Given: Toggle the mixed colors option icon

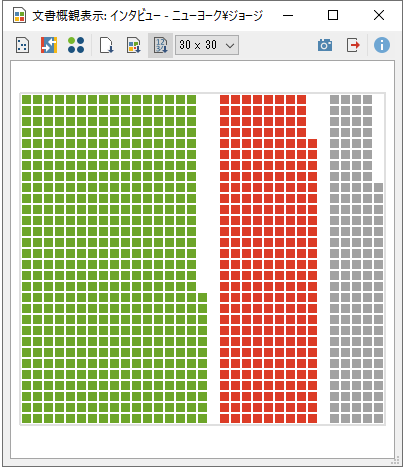Looking at the screenshot, I should click(x=49, y=45).
